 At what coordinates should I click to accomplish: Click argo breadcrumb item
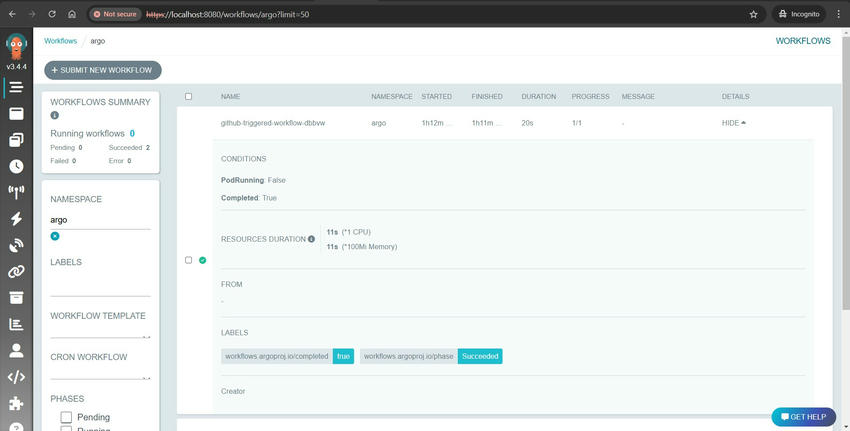[x=98, y=41]
